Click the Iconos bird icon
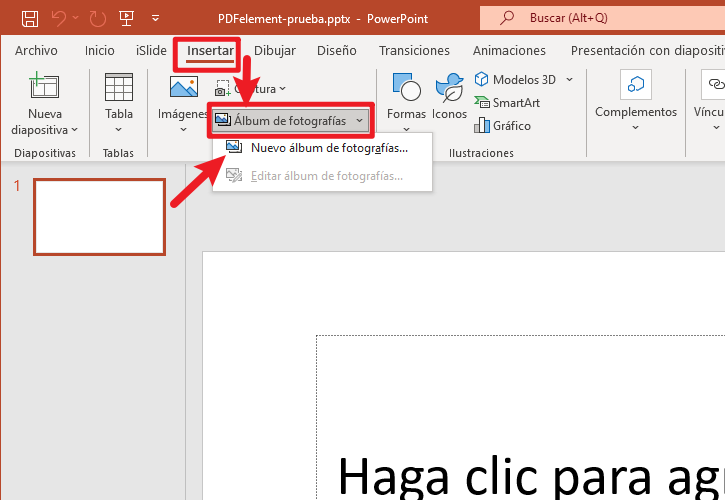 pos(449,87)
